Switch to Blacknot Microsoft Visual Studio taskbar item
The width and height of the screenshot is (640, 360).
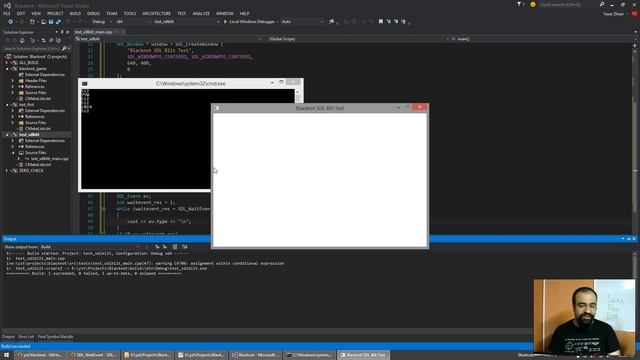pos(256,355)
